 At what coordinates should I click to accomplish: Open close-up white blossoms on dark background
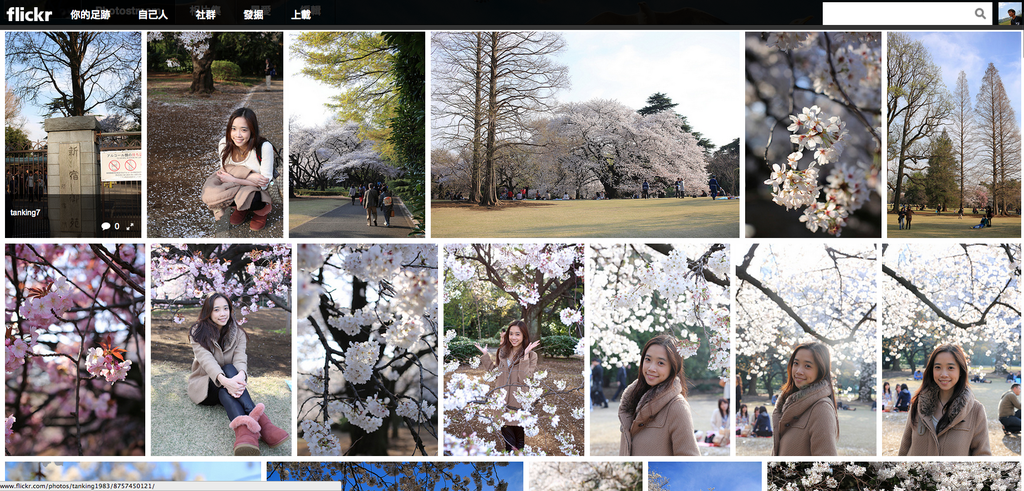coord(813,135)
